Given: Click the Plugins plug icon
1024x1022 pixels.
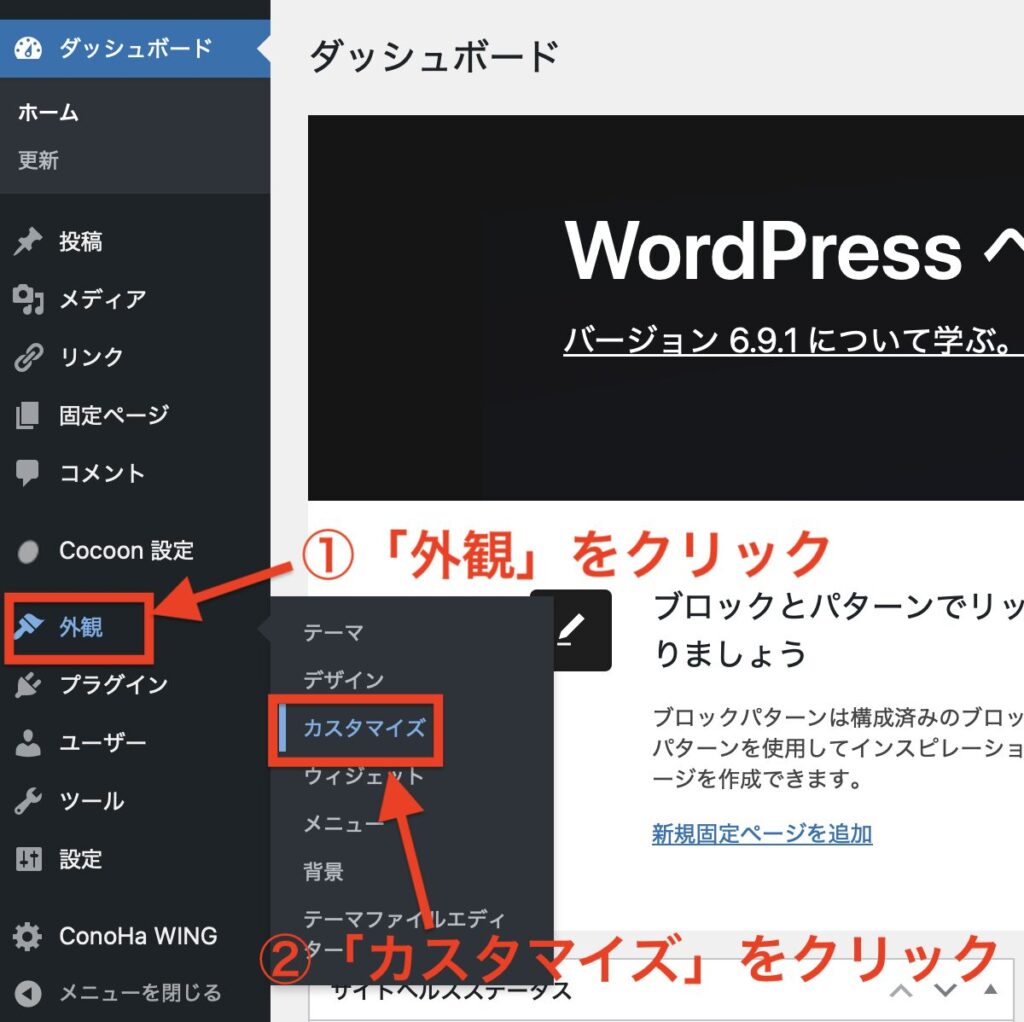Looking at the screenshot, I should click(29, 685).
